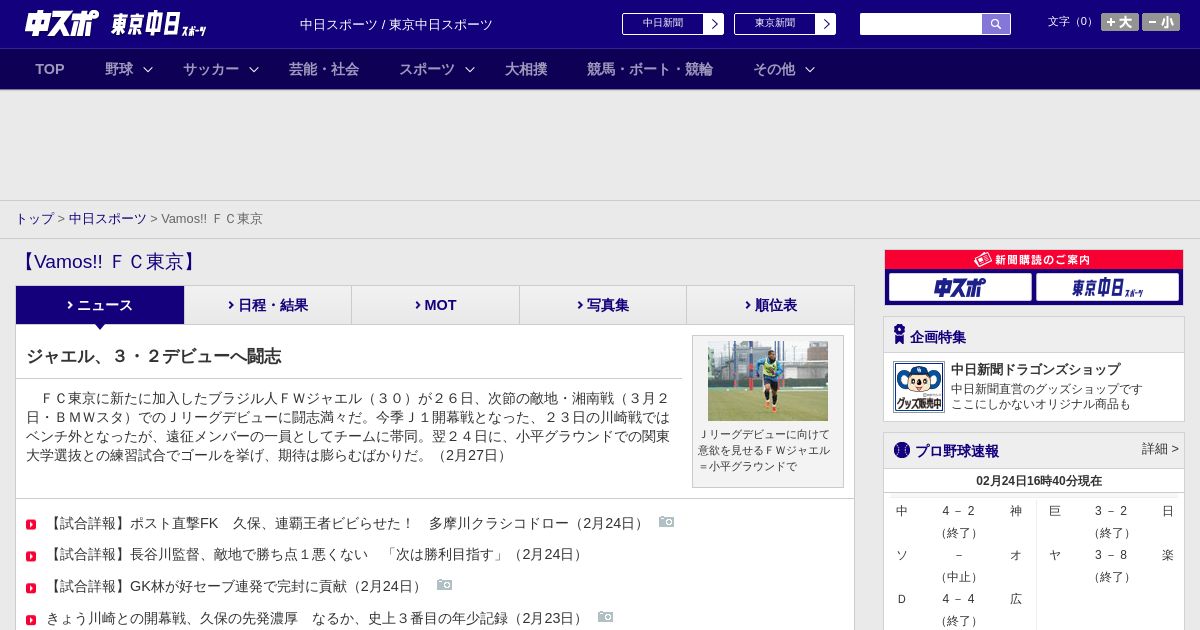Focus the header search input field
The height and width of the screenshot is (630, 1200).
921,24
